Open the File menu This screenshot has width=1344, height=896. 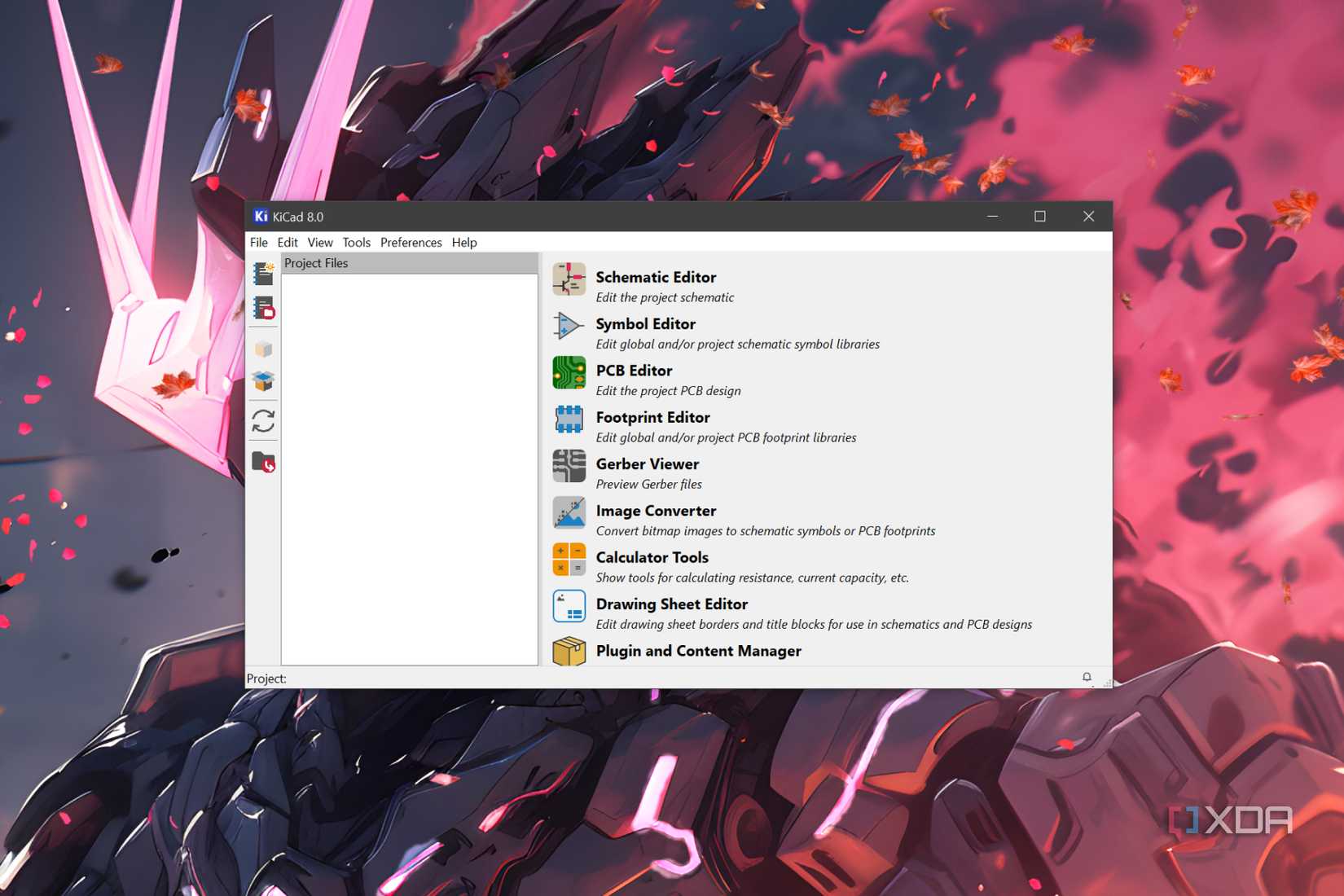[259, 242]
